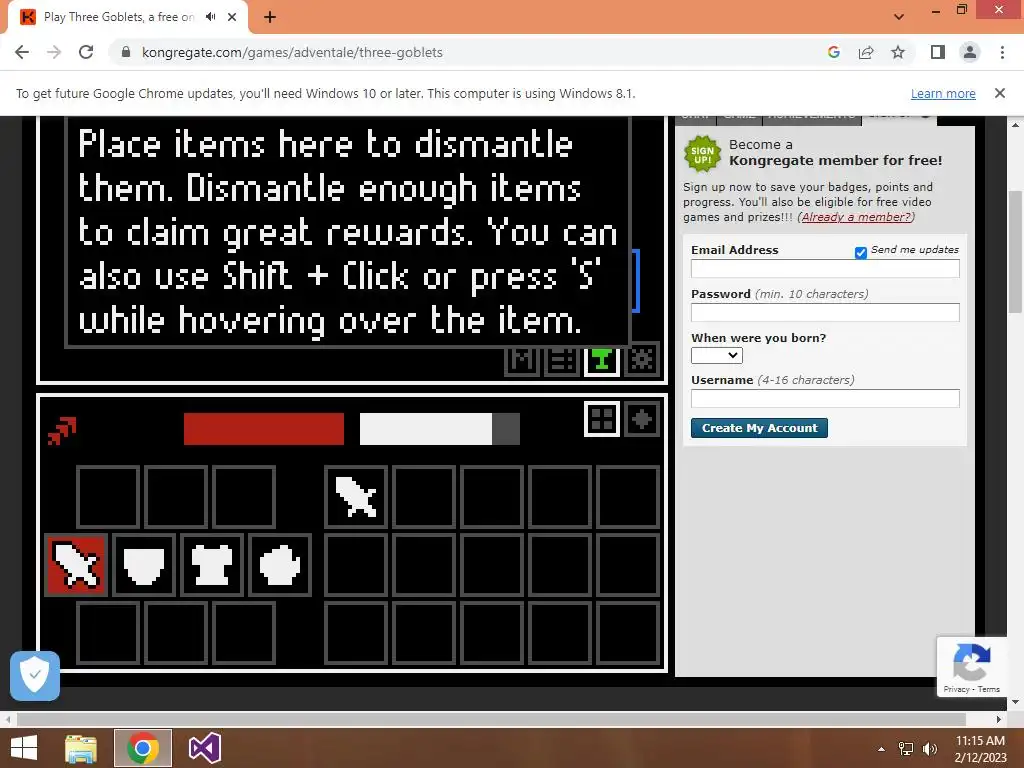The width and height of the screenshot is (1024, 768).
Task: Switch to the inventory grid view icon
Action: [601, 419]
